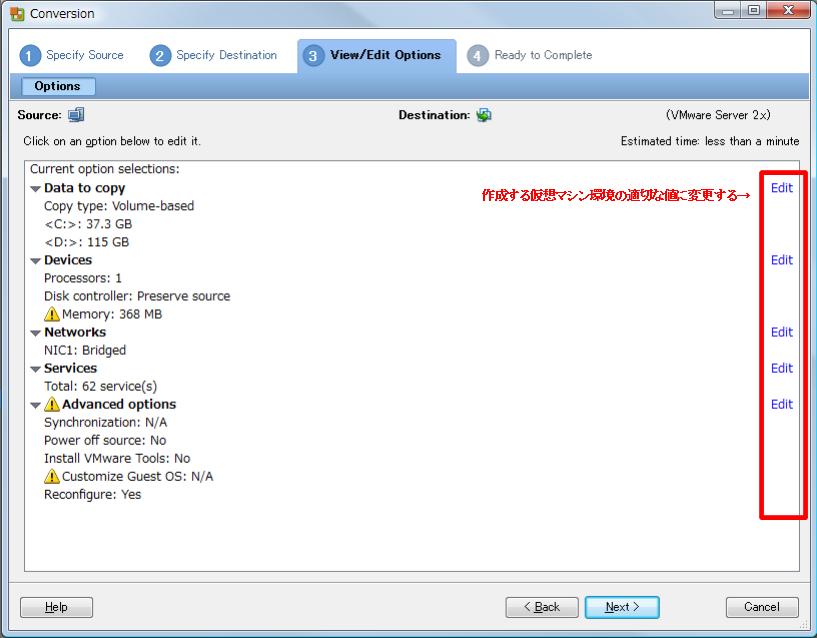Collapse the Advanced options section
This screenshot has height=638, width=817.
[x=35, y=405]
